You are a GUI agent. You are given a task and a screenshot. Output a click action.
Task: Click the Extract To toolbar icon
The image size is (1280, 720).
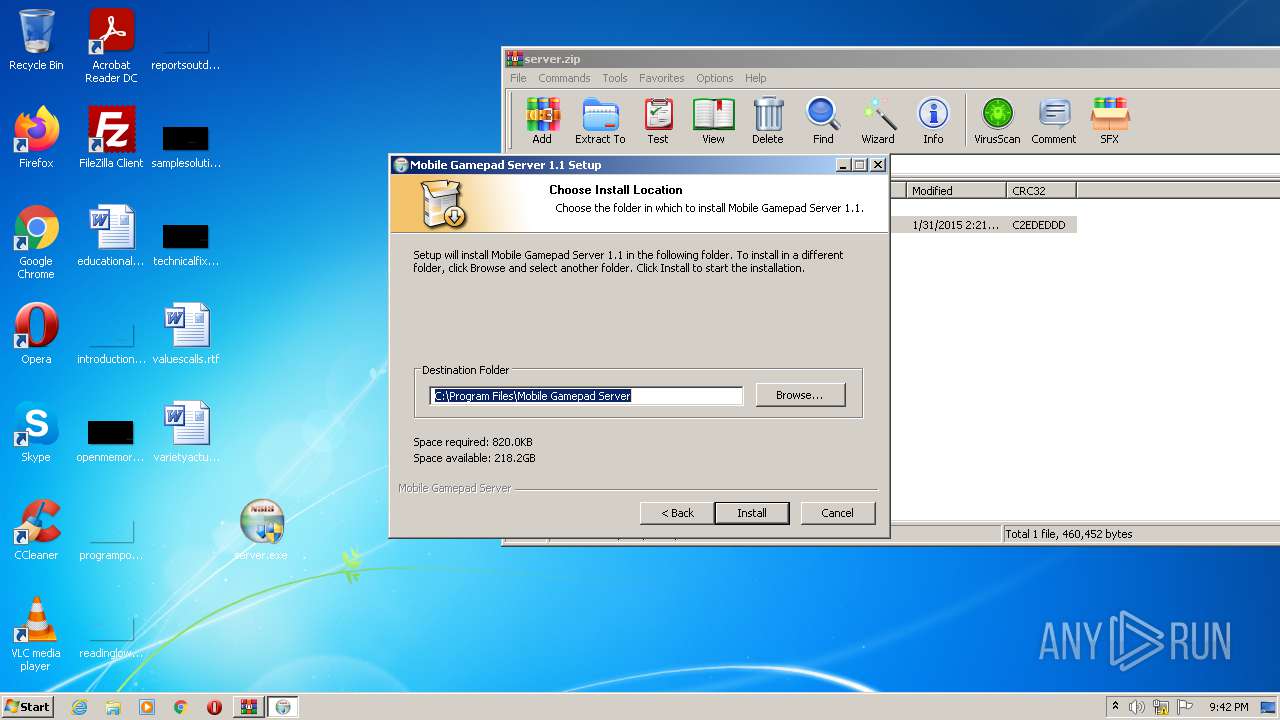(600, 121)
